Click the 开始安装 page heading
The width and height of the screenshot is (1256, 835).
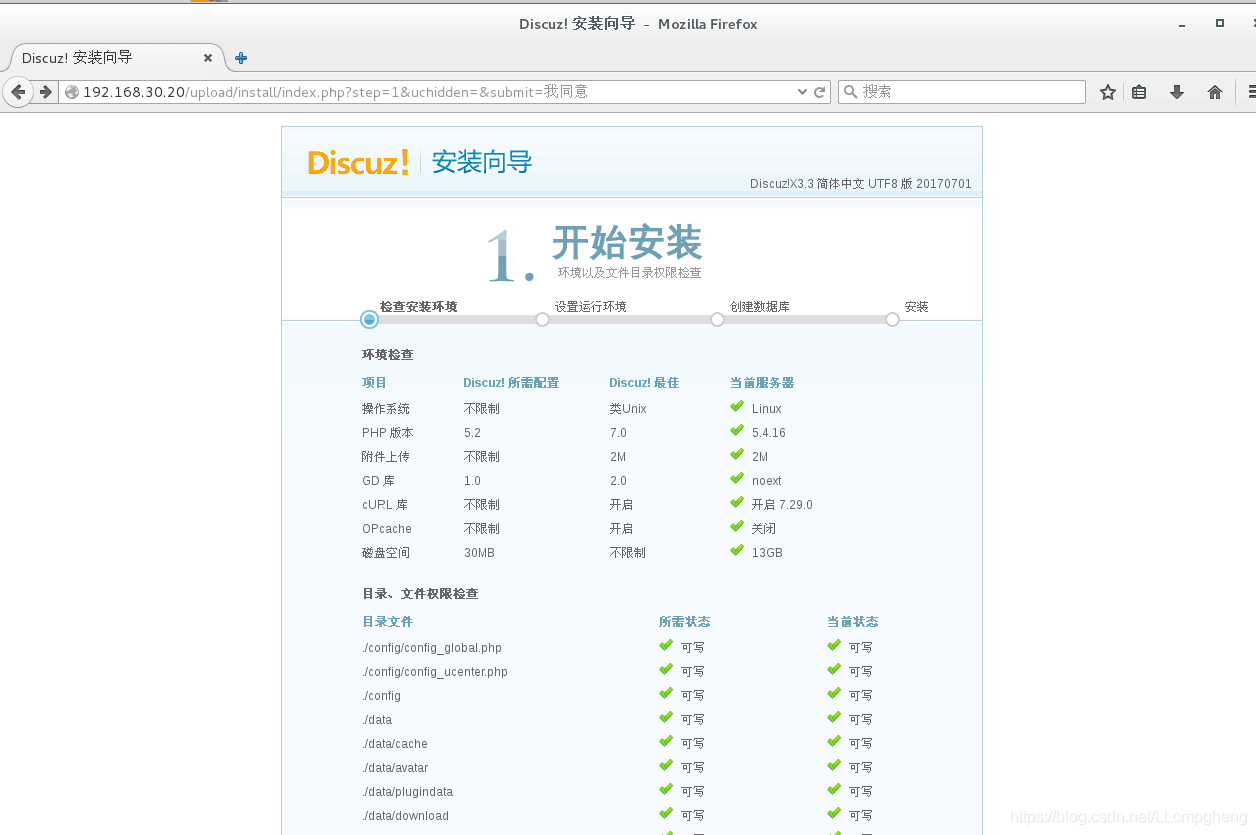627,242
